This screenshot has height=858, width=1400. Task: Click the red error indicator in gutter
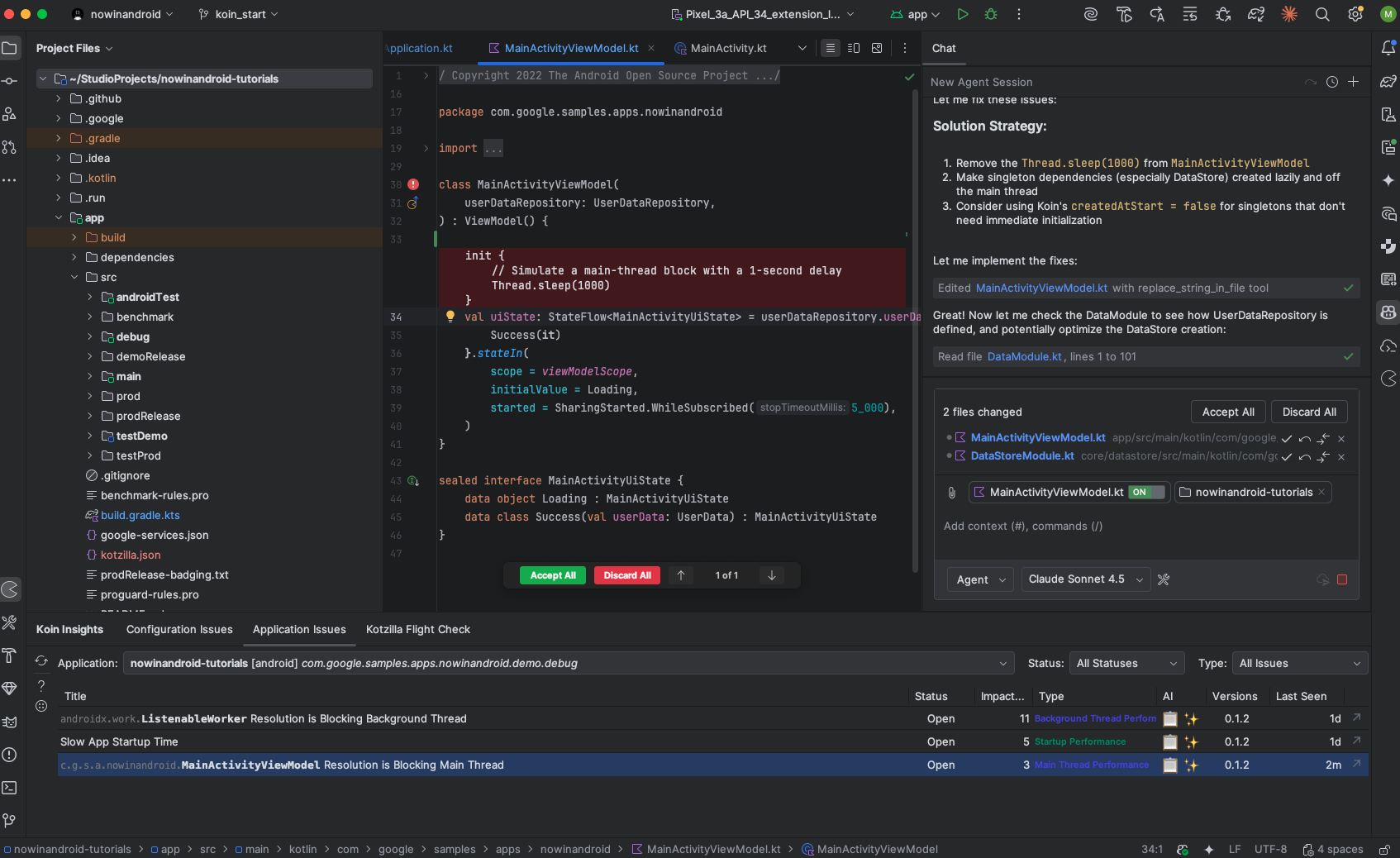pyautogui.click(x=413, y=184)
